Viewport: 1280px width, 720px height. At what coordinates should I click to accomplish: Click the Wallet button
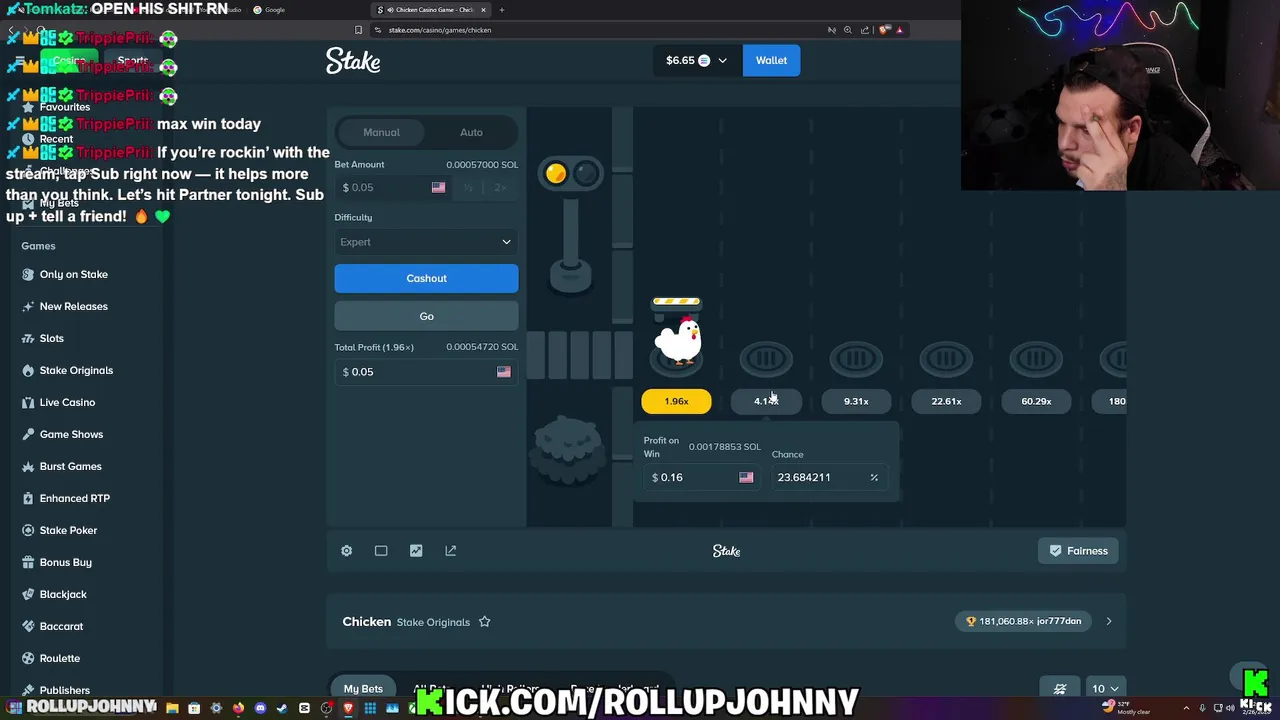click(x=771, y=61)
